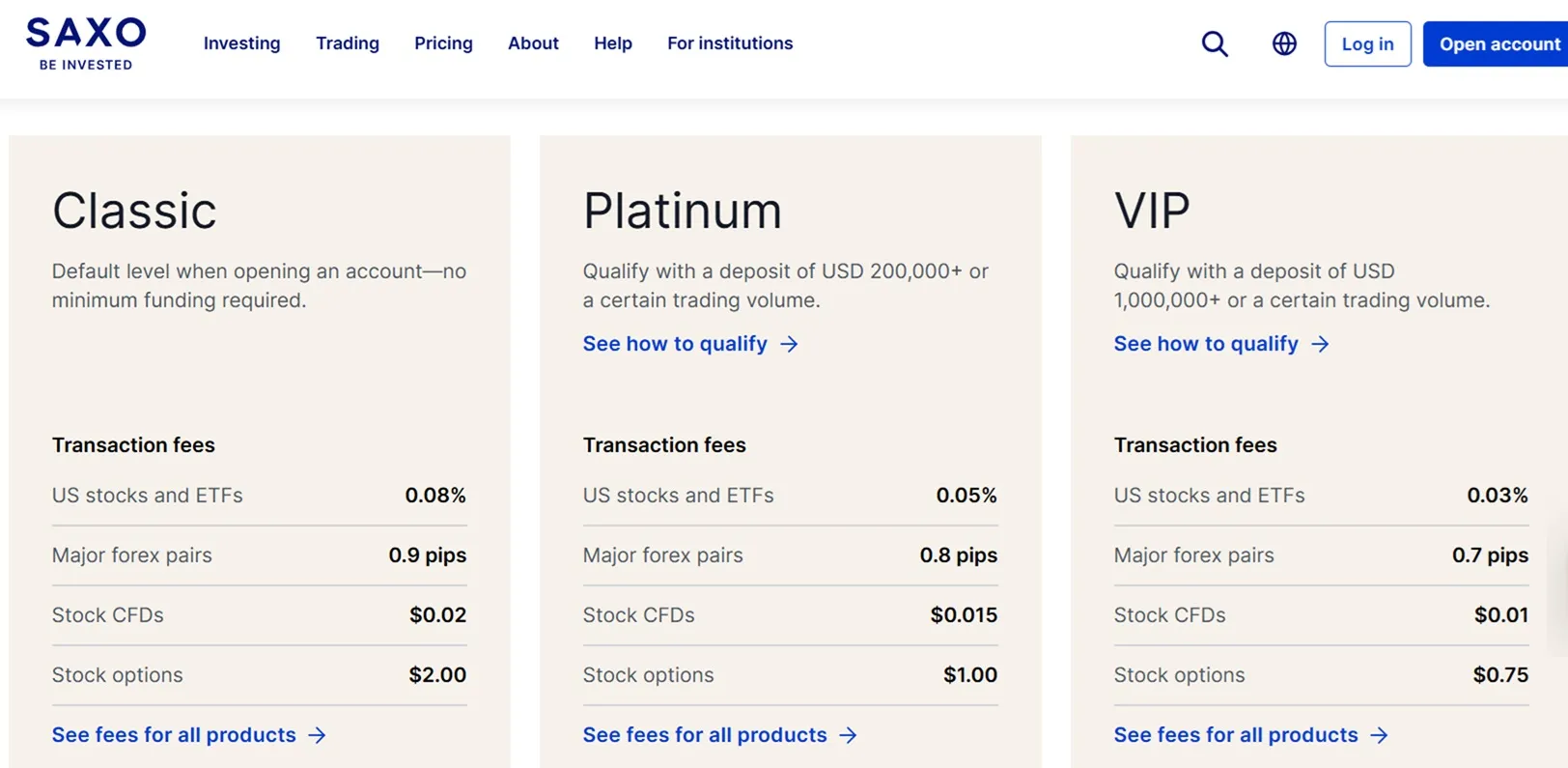The image size is (1568, 768).
Task: Click the Open account button
Action: click(x=1496, y=43)
